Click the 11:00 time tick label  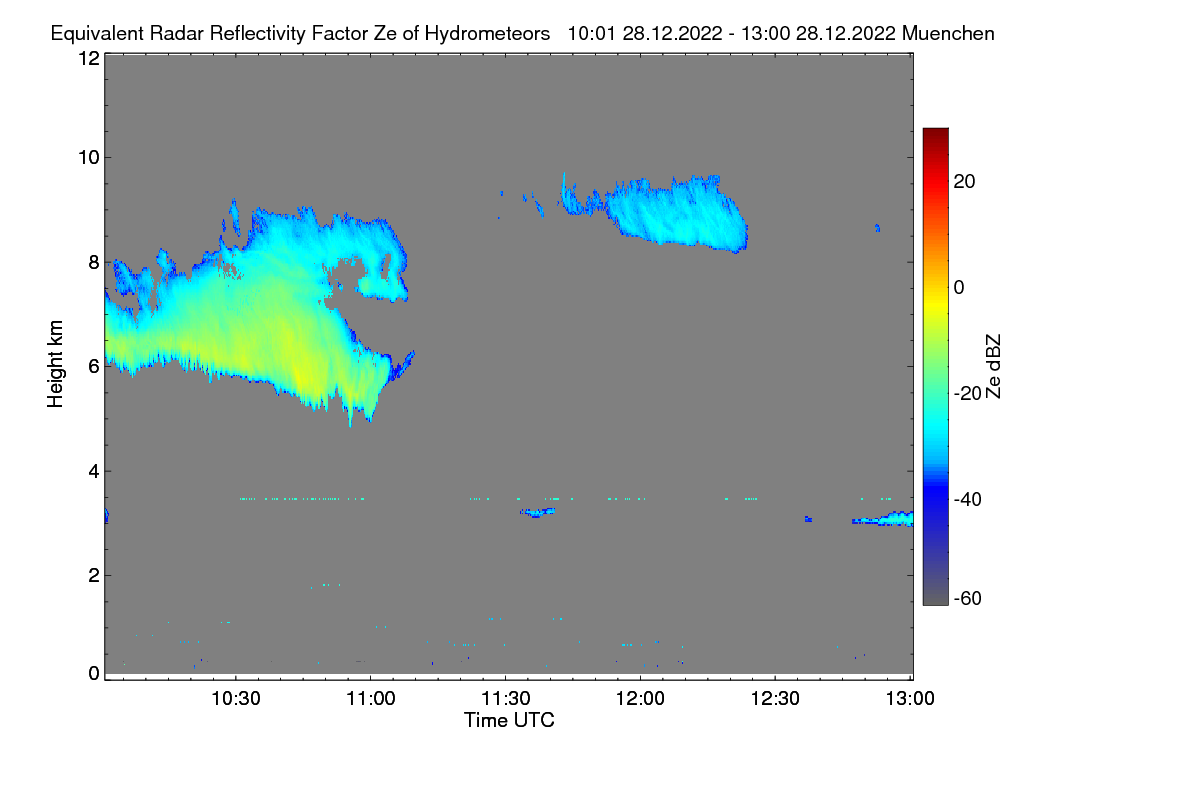(370, 699)
